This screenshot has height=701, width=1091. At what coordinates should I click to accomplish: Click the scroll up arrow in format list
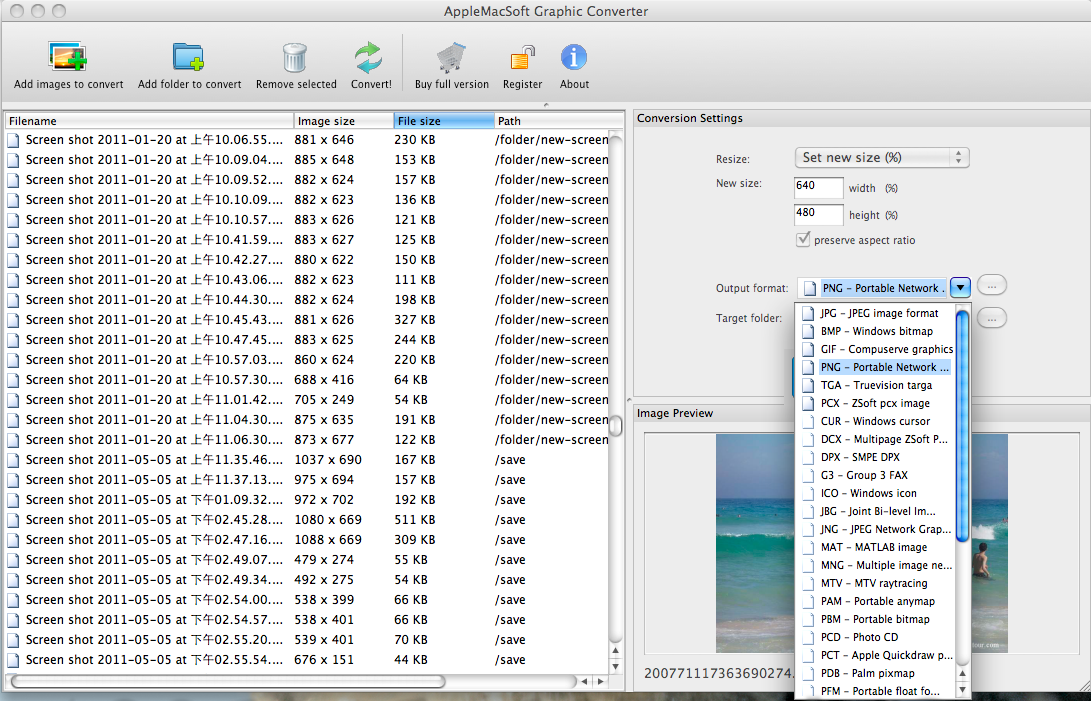tap(963, 674)
